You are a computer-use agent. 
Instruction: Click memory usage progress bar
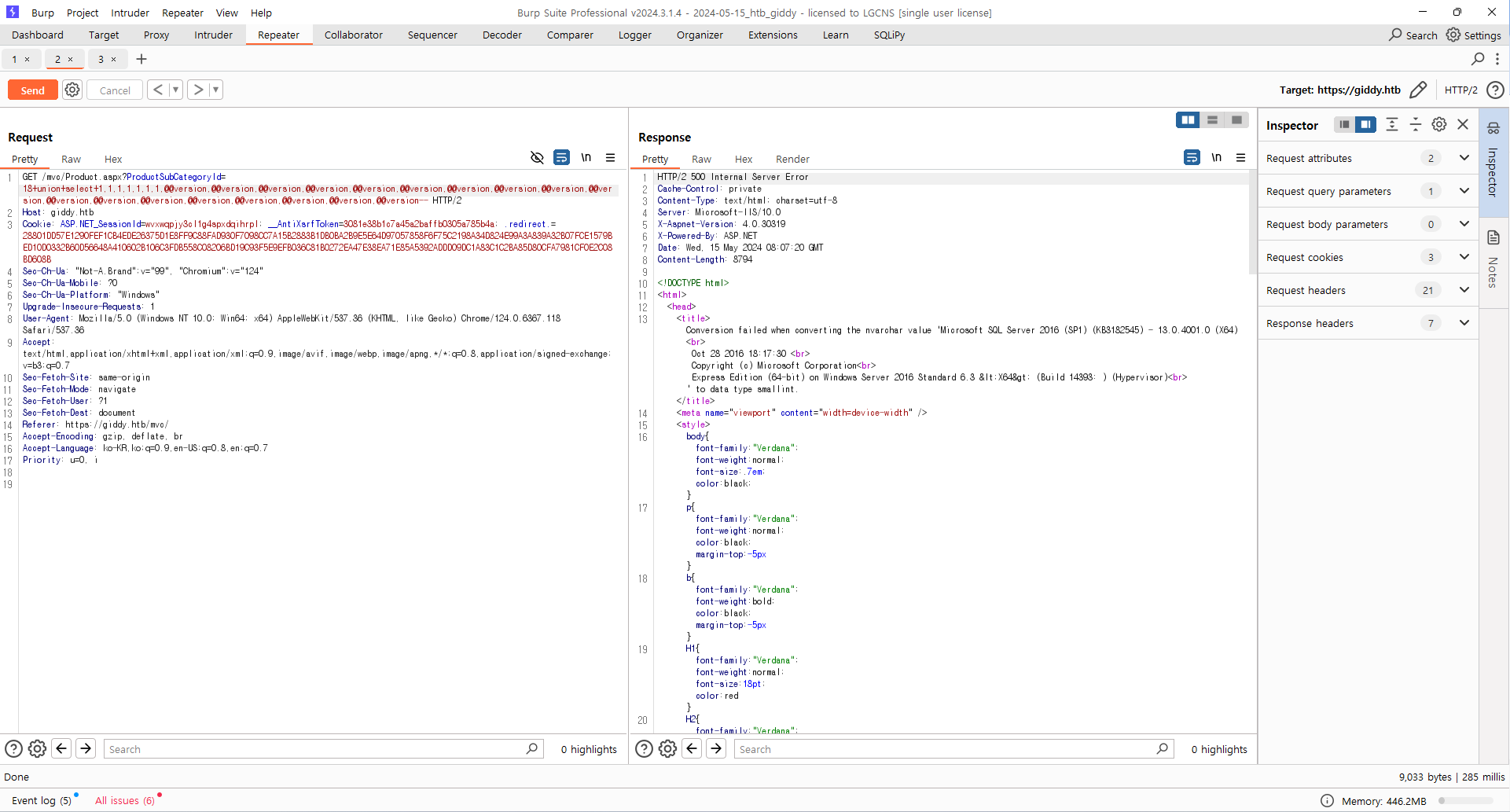coord(1465,800)
